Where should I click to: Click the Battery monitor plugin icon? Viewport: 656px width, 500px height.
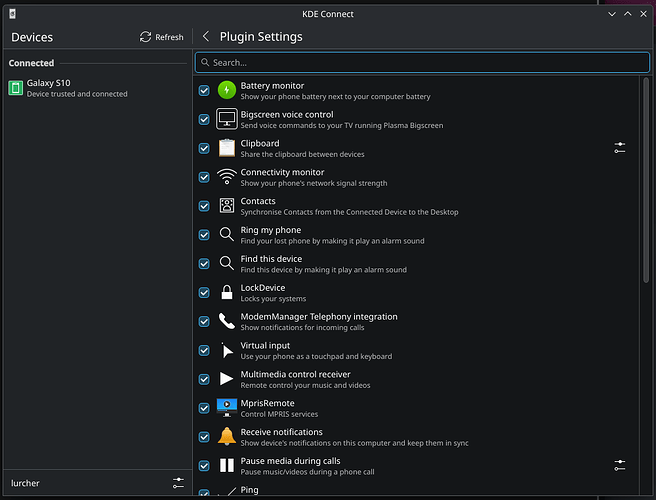[227, 90]
